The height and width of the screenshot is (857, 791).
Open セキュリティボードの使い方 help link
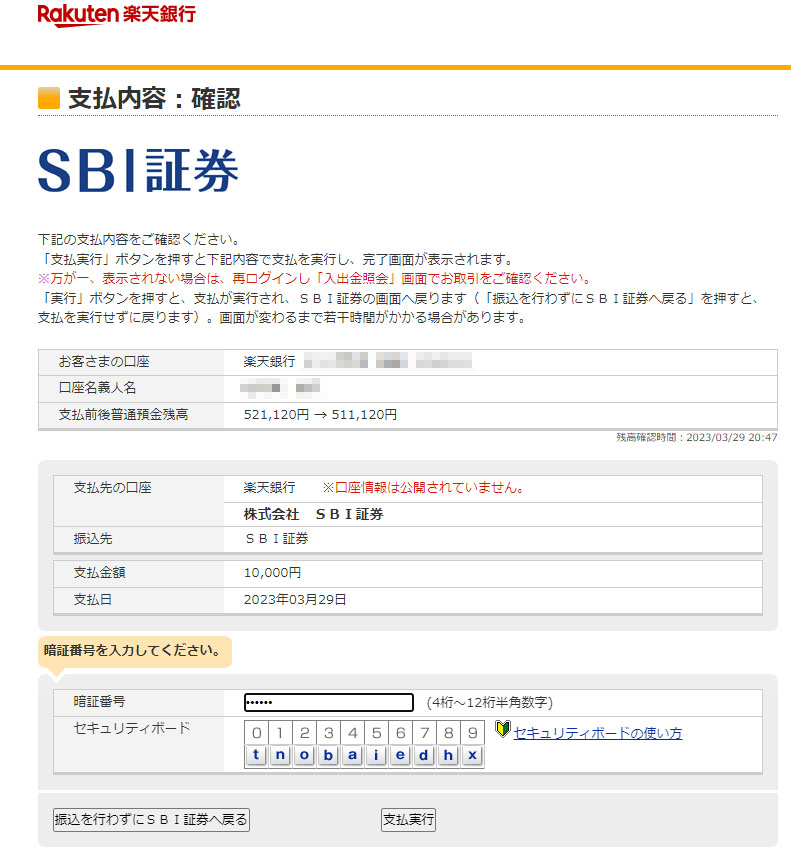(597, 733)
